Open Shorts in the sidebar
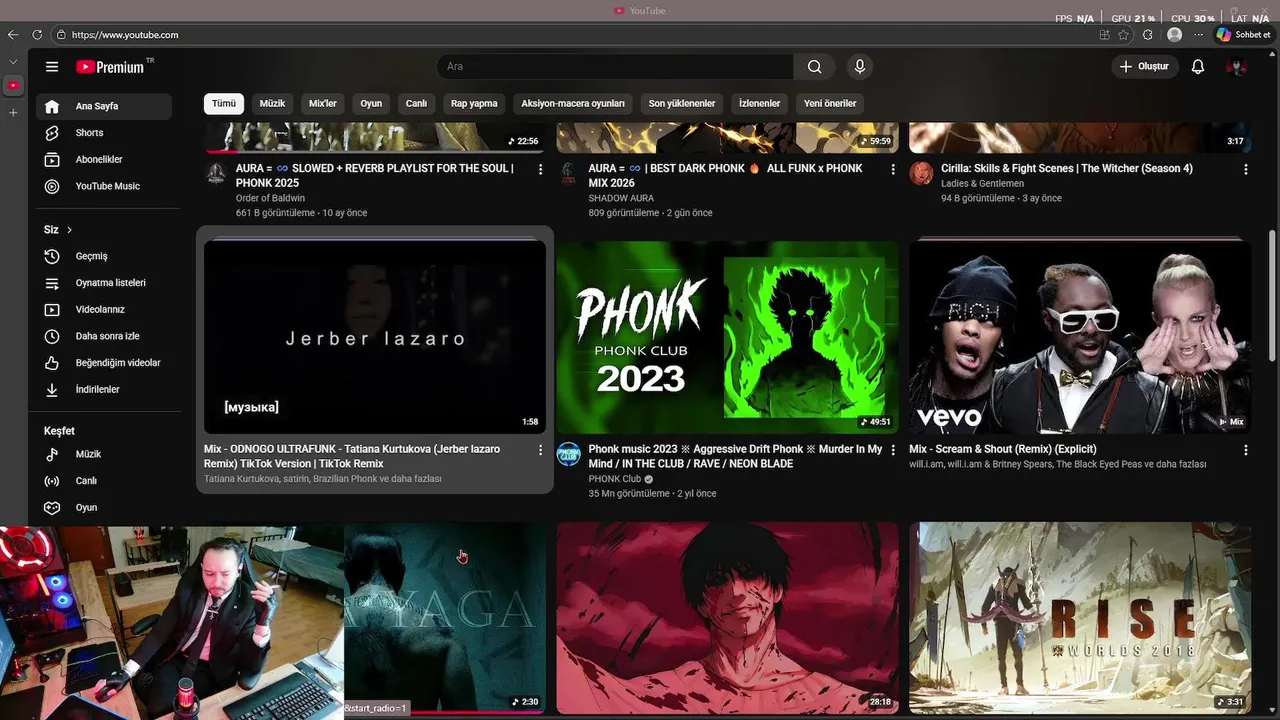1280x720 pixels. point(104,133)
